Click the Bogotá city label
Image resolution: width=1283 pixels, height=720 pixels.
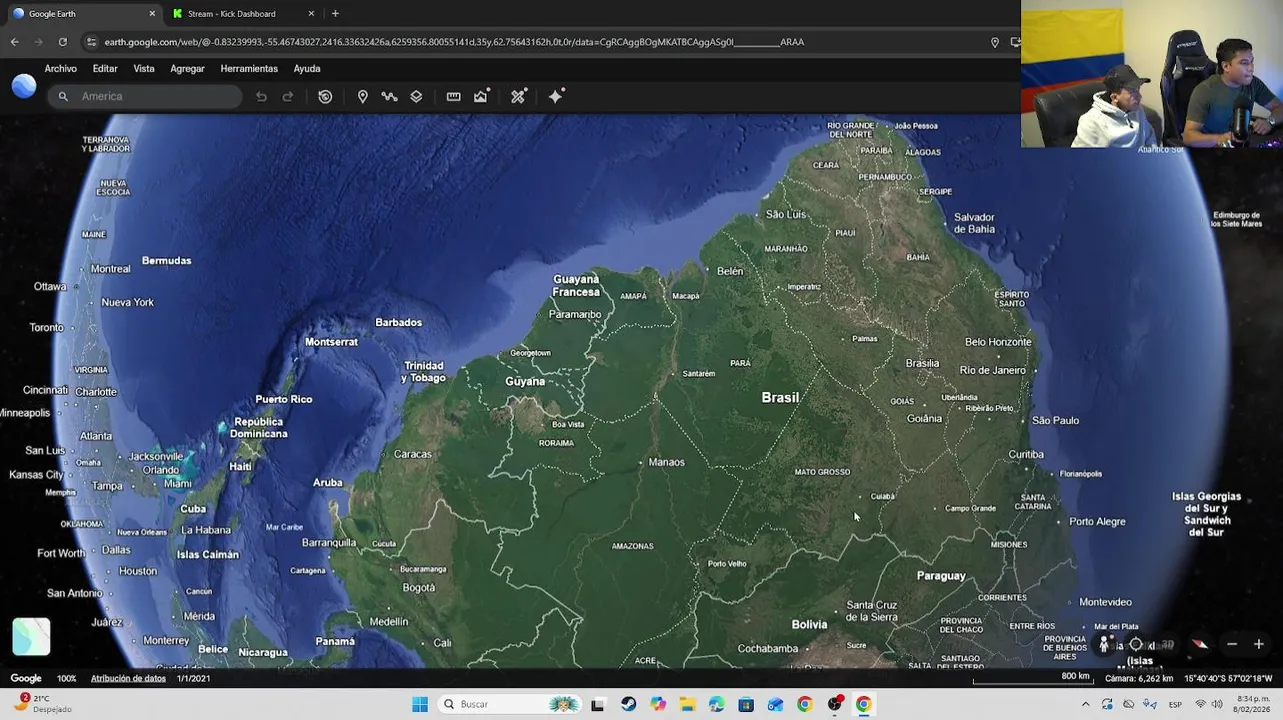pos(418,588)
